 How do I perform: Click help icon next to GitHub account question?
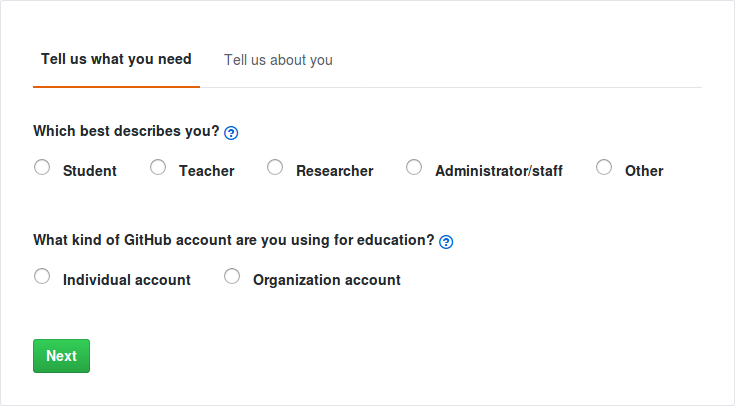pos(446,242)
